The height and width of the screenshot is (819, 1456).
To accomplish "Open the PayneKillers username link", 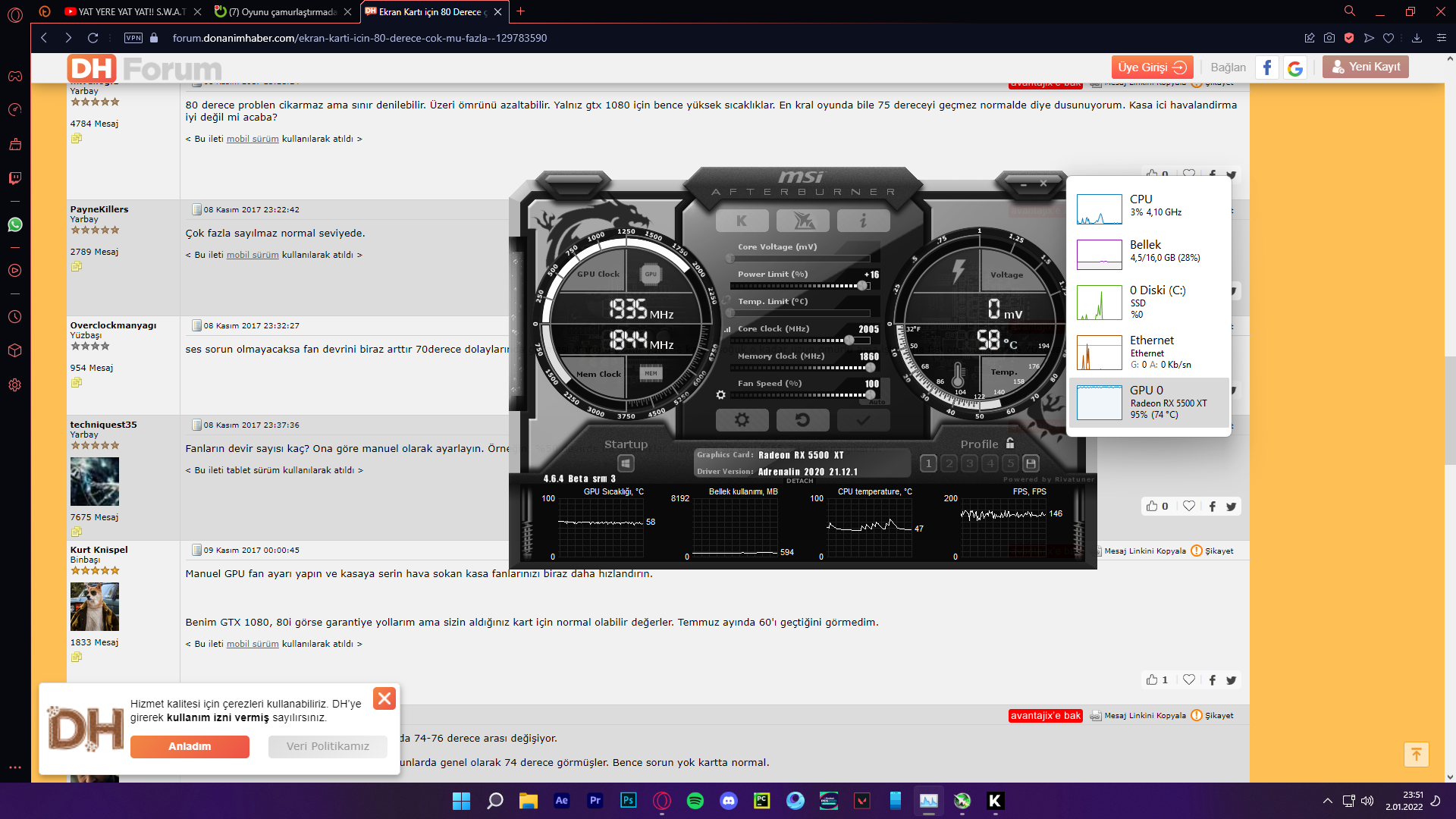I will [x=99, y=209].
